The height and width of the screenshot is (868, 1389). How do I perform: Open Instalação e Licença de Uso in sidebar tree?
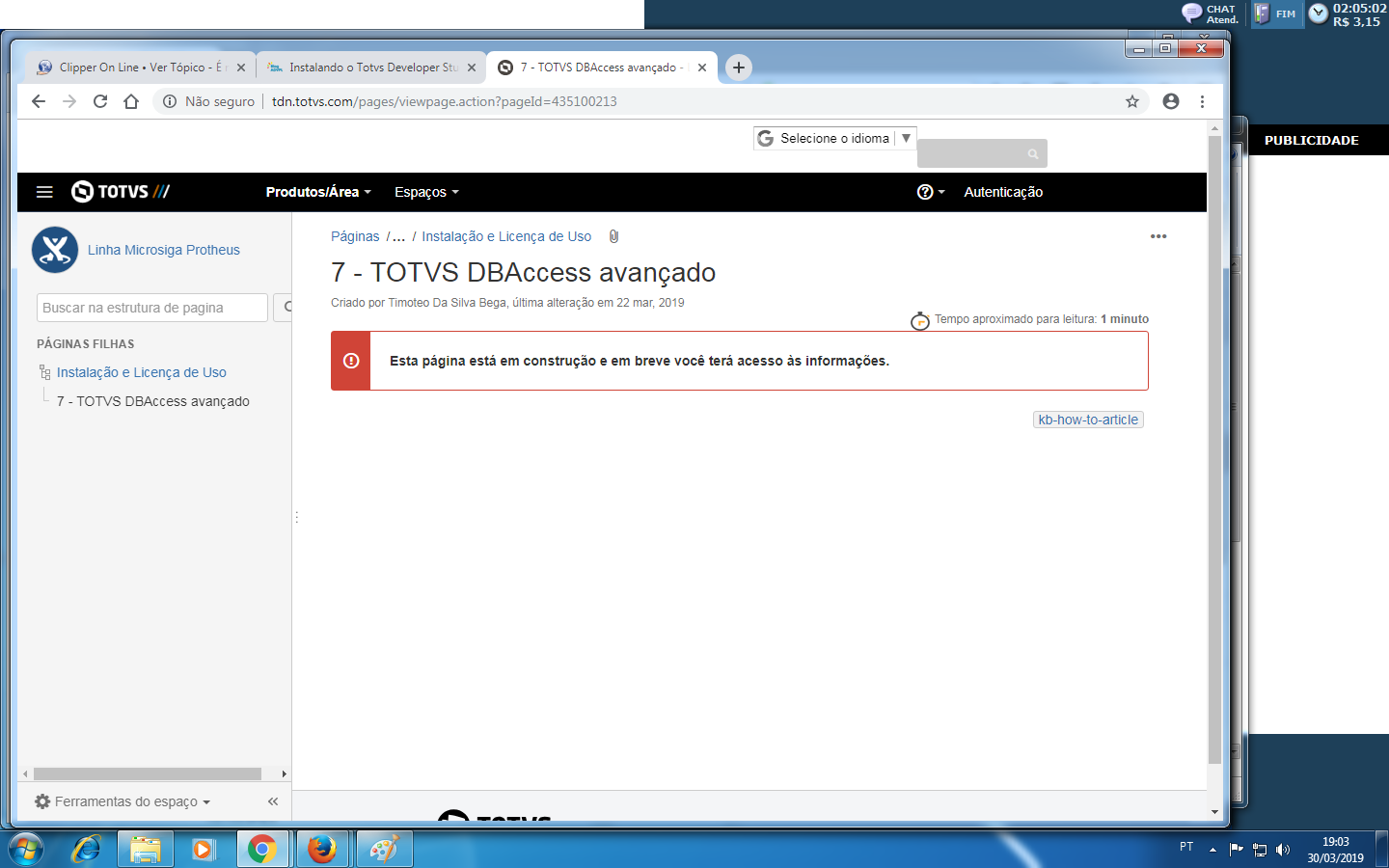click(142, 372)
